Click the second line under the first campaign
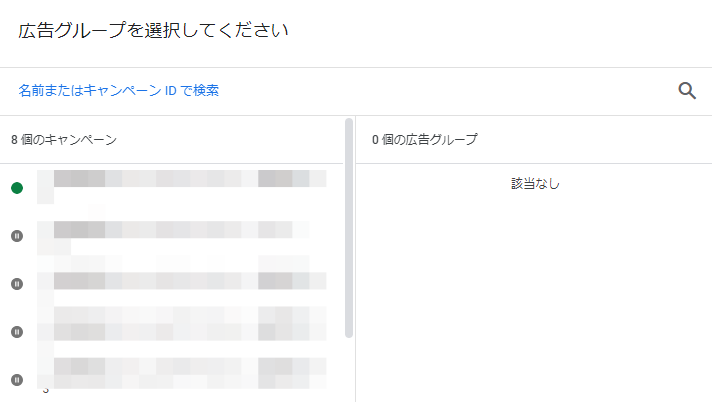The height and width of the screenshot is (402, 712). [x=46, y=197]
